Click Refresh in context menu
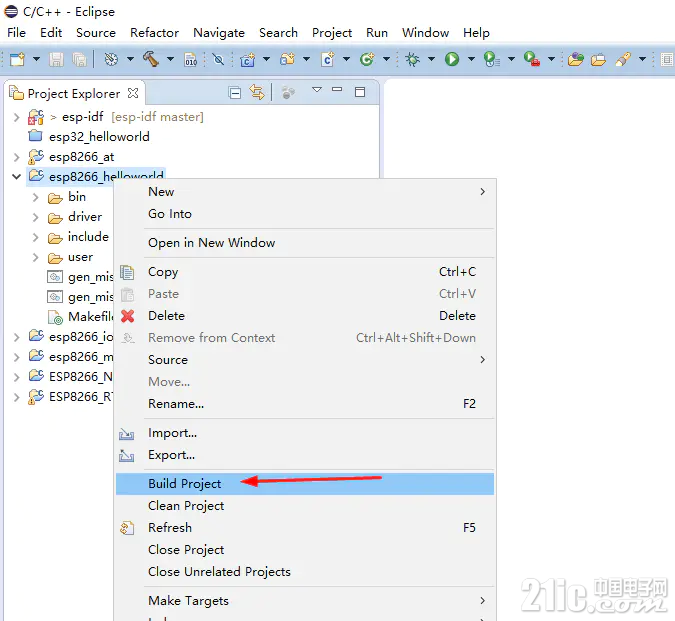 (x=305, y=528)
